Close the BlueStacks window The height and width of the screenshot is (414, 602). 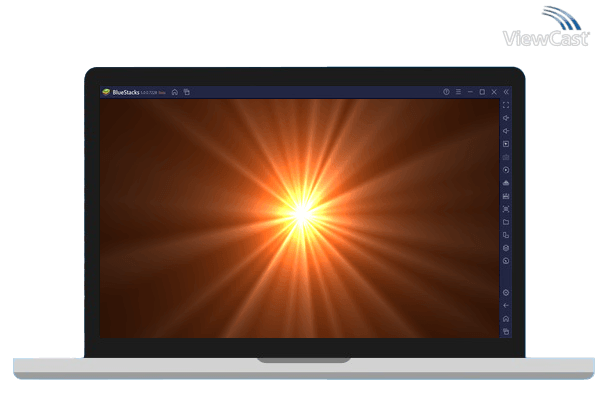494,92
